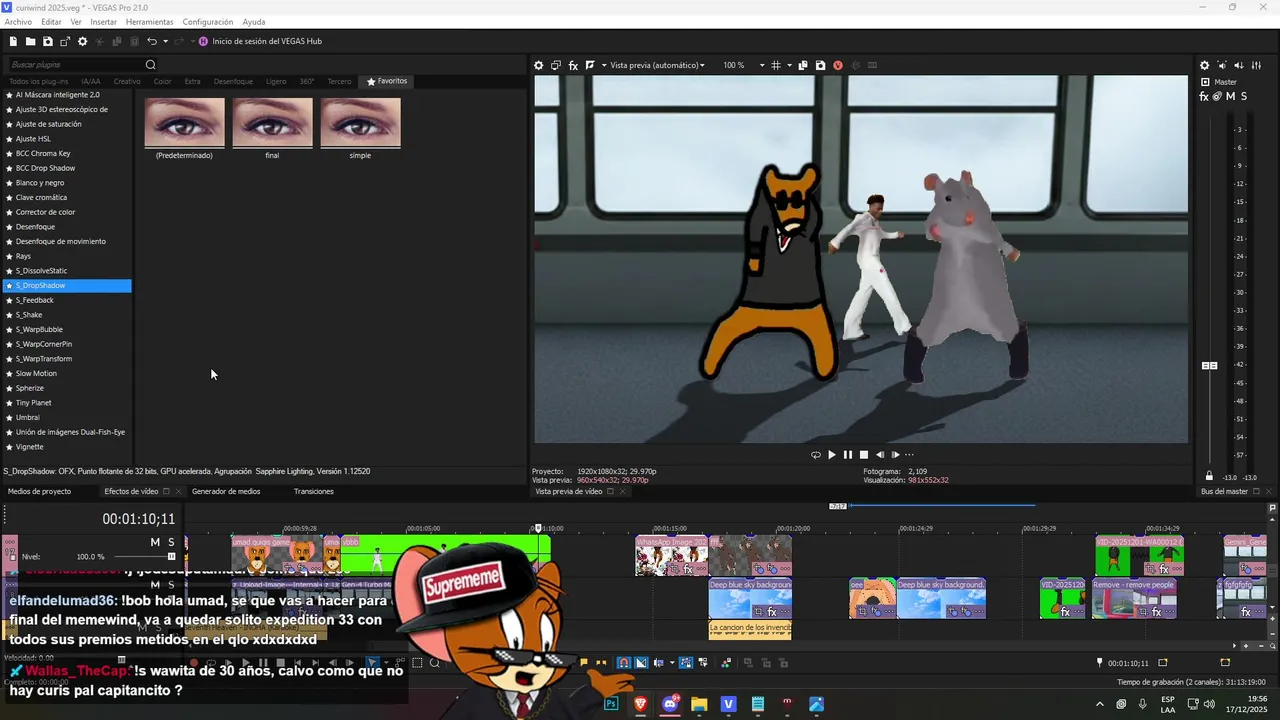Viewport: 1280px width, 720px height.
Task: Open the Configuración menu
Action: pyautogui.click(x=208, y=22)
